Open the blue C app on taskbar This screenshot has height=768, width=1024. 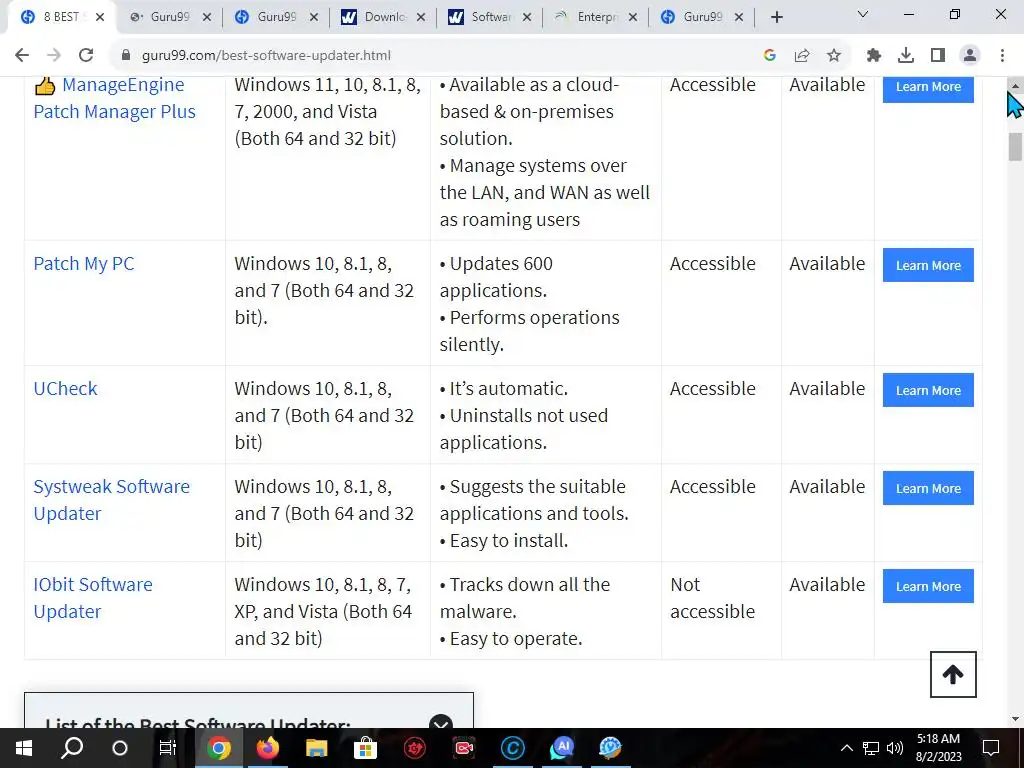[x=513, y=748]
